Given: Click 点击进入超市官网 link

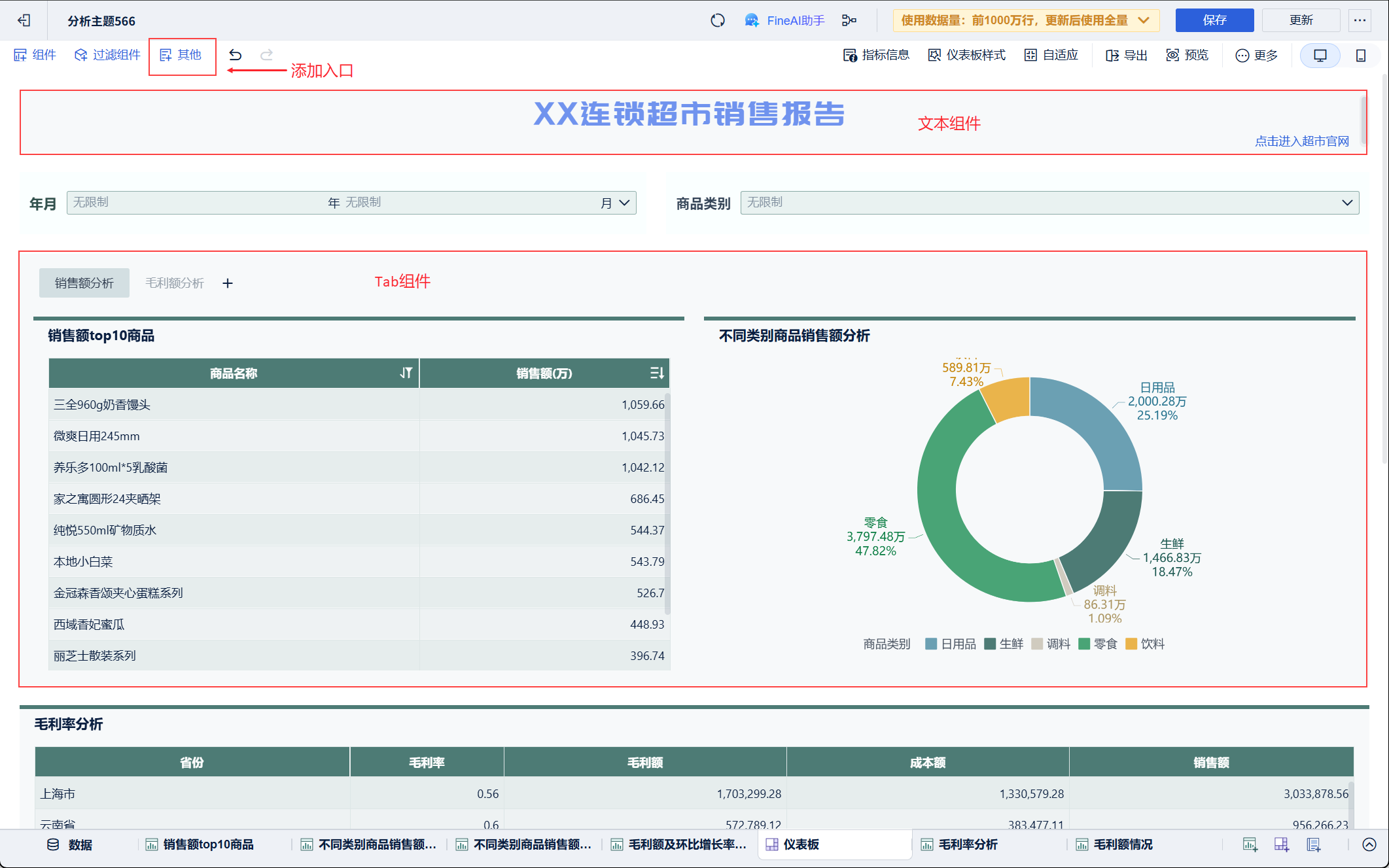Looking at the screenshot, I should click(x=1301, y=141).
